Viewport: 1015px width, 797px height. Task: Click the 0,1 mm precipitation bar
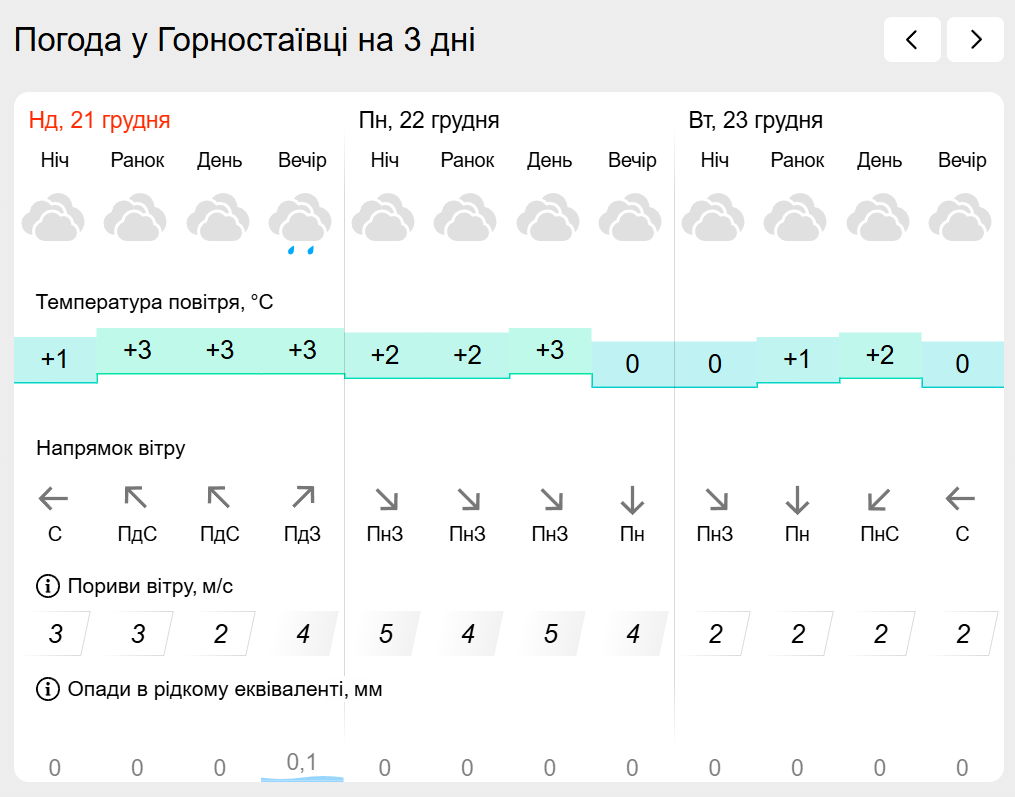click(x=302, y=766)
